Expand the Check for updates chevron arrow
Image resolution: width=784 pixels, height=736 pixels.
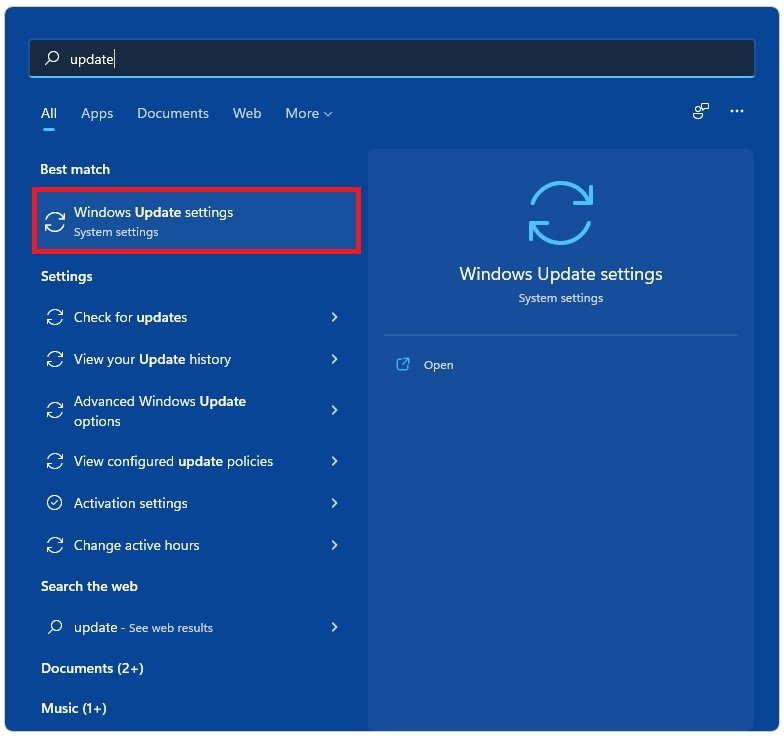(x=334, y=317)
